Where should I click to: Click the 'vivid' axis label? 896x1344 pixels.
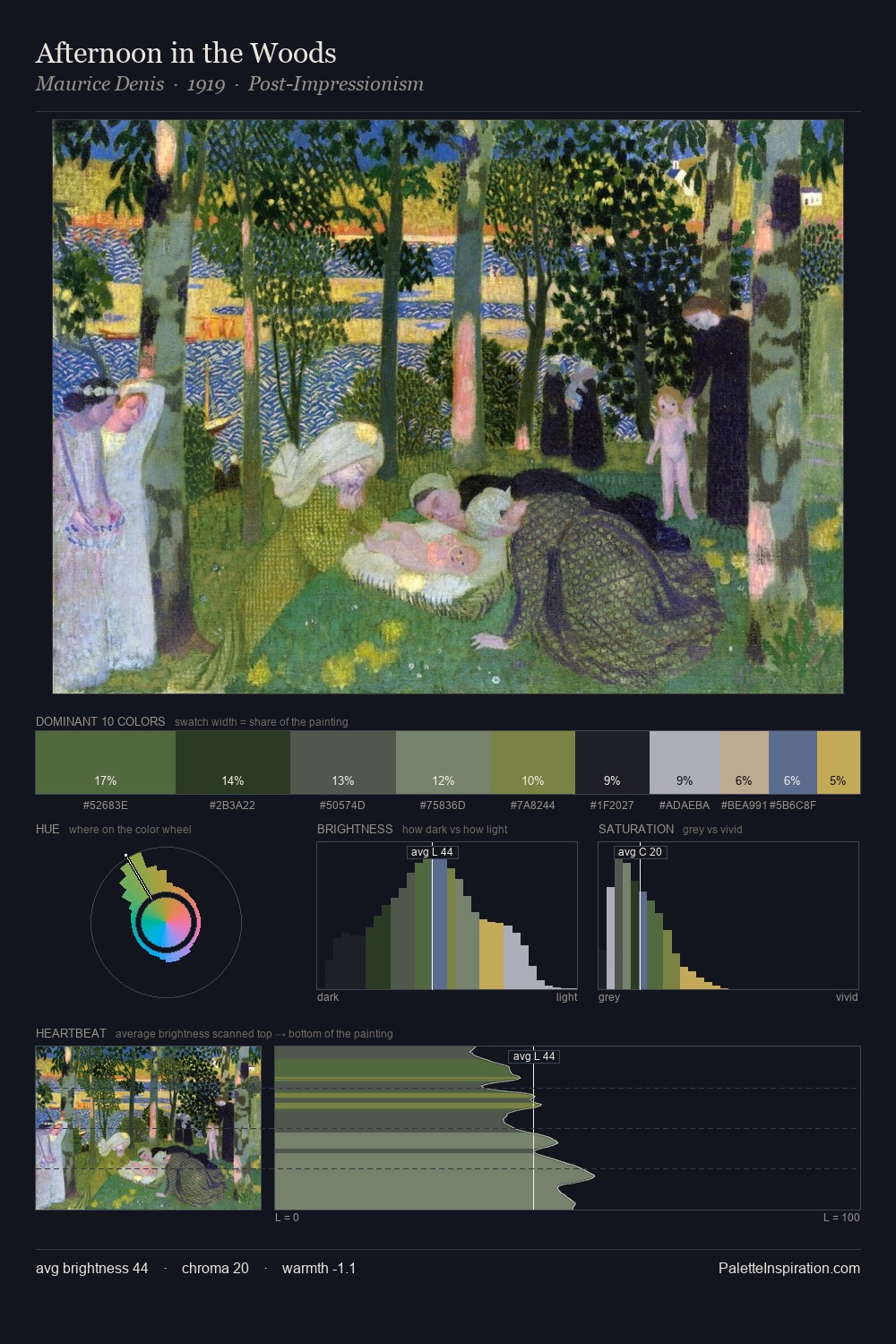pos(847,997)
